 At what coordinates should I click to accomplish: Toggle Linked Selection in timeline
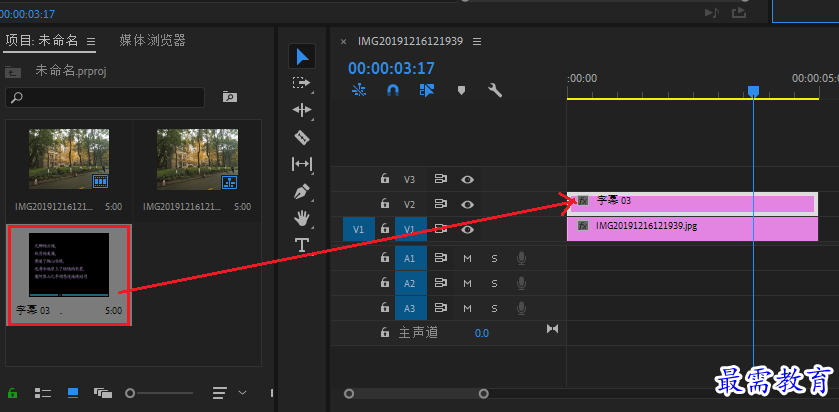pyautogui.click(x=426, y=90)
